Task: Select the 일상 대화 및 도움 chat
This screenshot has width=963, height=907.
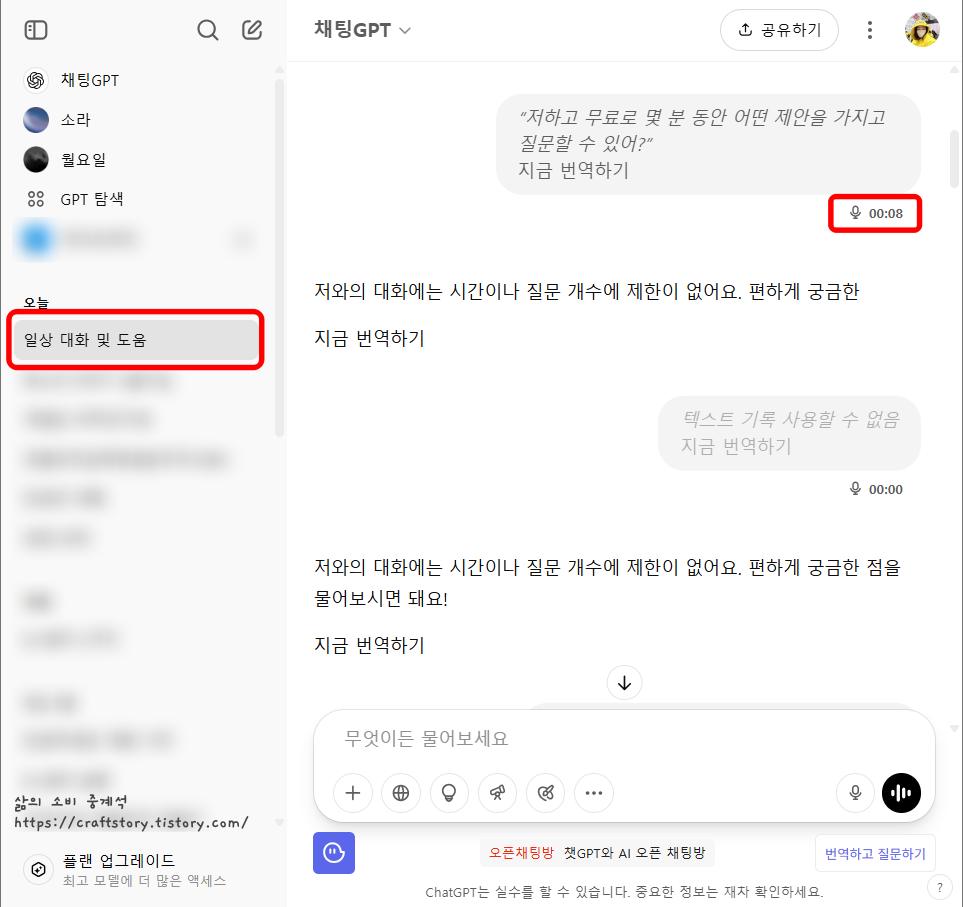Action: (136, 340)
